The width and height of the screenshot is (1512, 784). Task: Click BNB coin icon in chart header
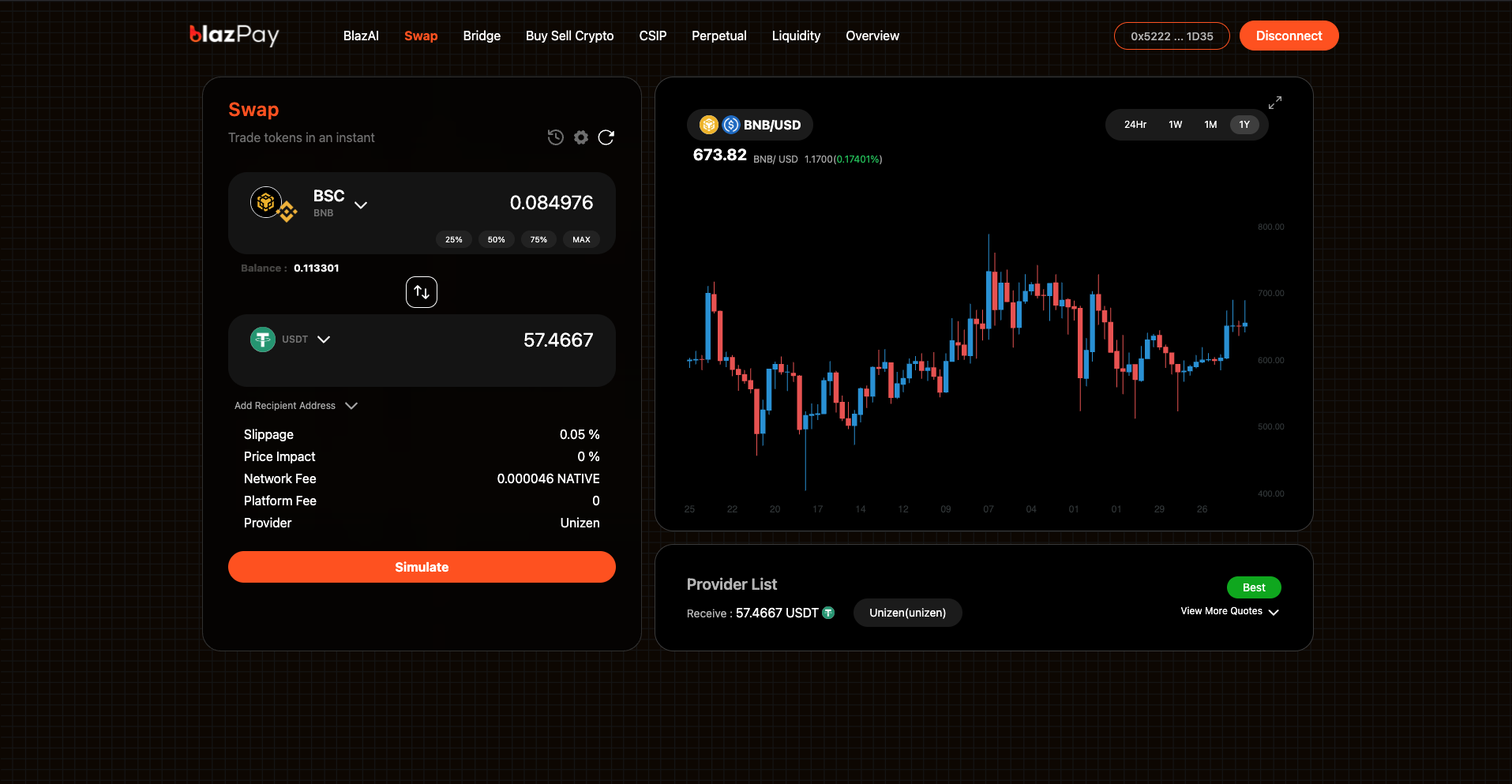click(x=709, y=125)
